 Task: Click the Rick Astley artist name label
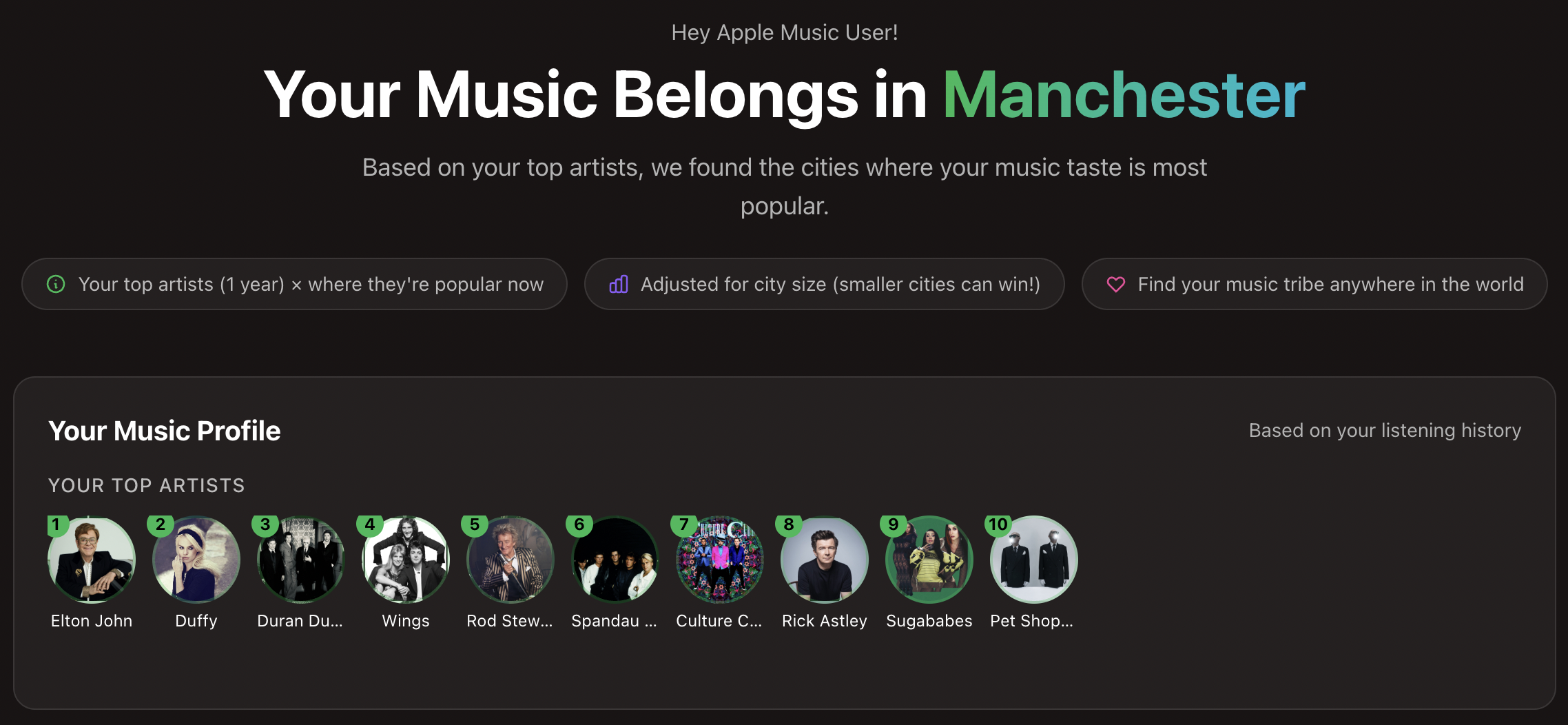tap(824, 620)
